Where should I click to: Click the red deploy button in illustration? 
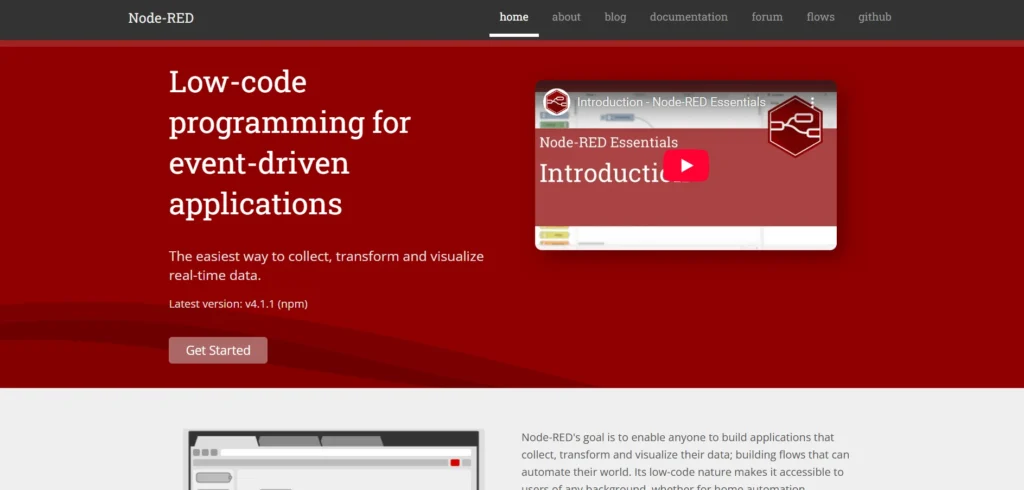point(455,463)
